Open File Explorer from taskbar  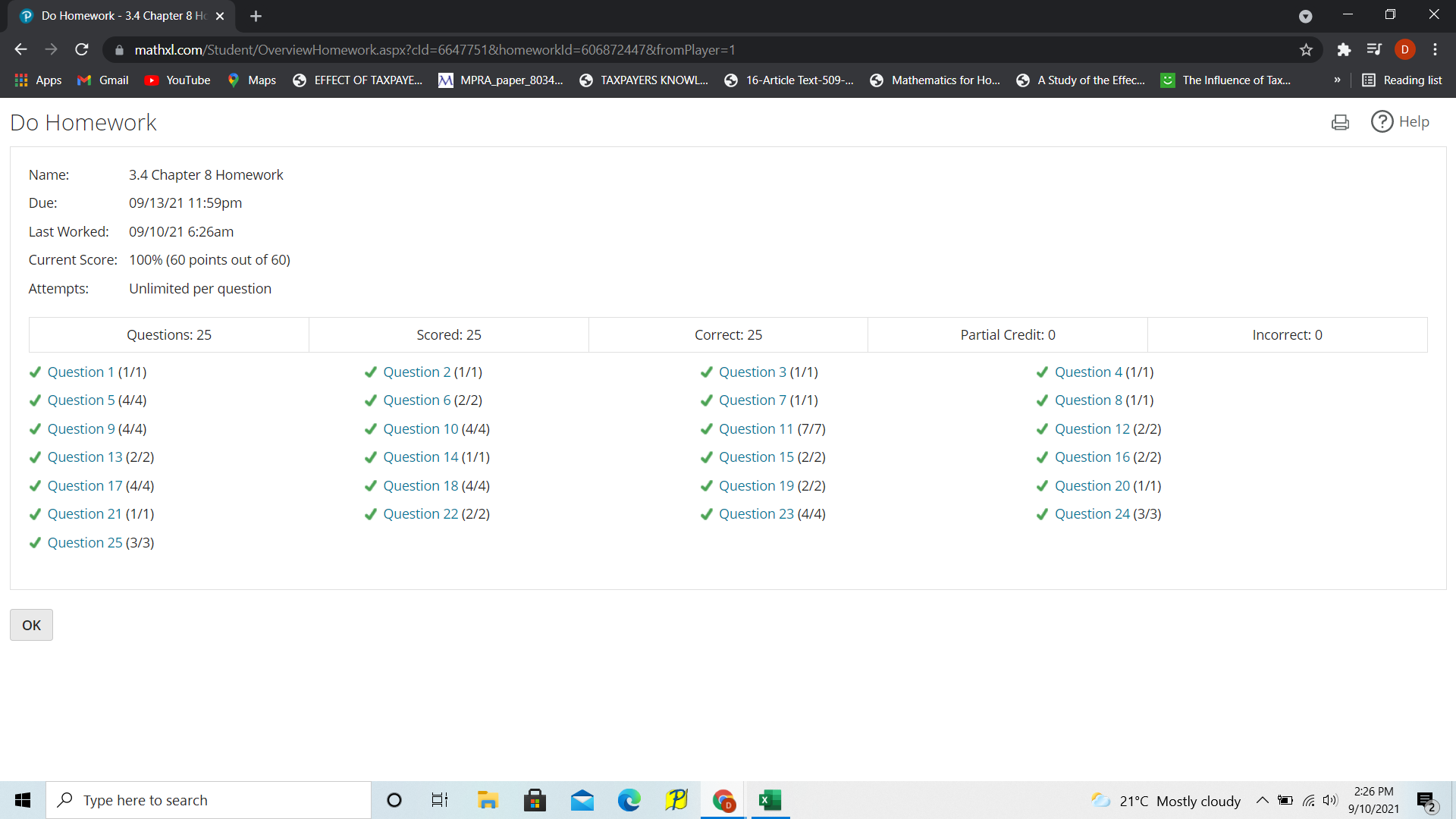tap(488, 800)
